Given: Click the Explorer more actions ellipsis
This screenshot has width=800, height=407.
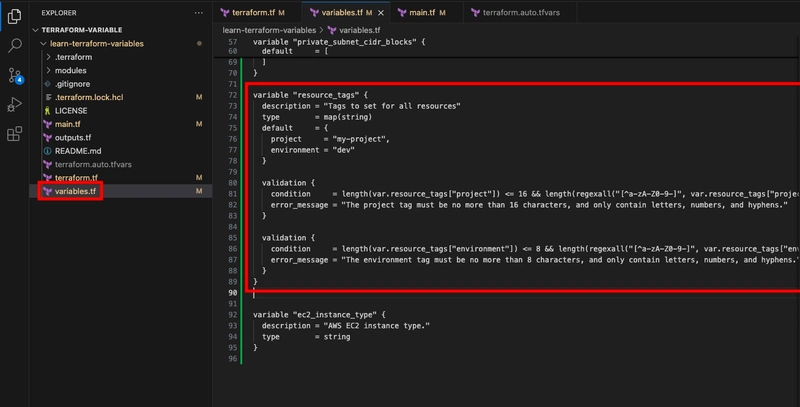Looking at the screenshot, I should tap(198, 13).
